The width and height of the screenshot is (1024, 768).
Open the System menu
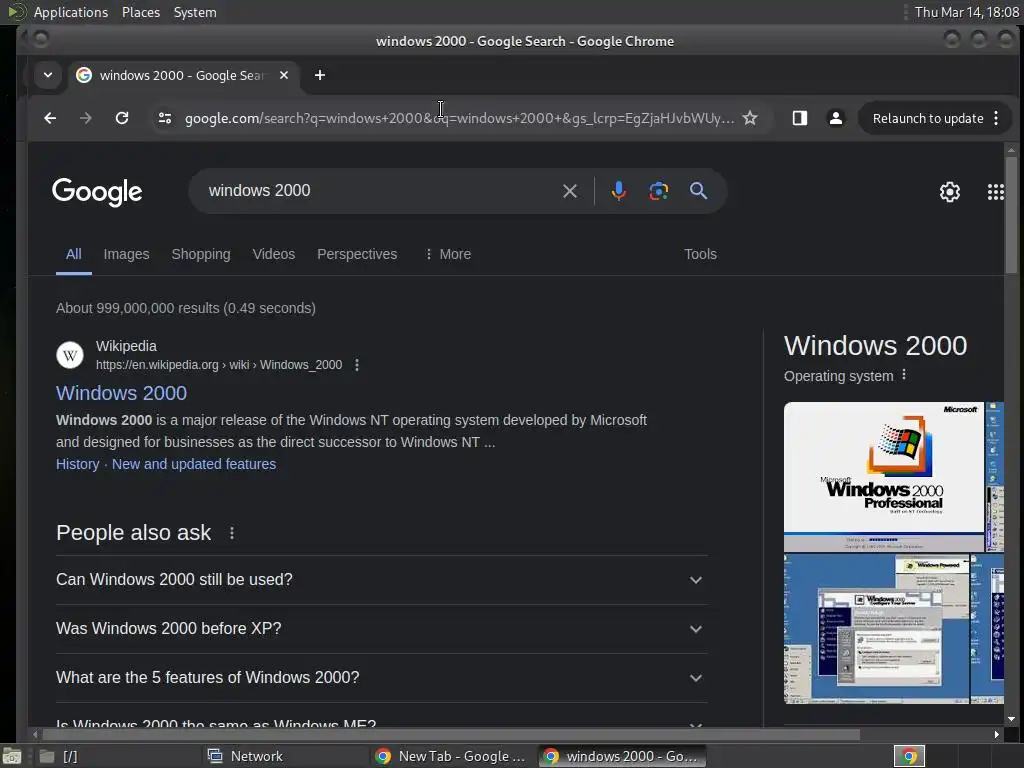pos(195,12)
